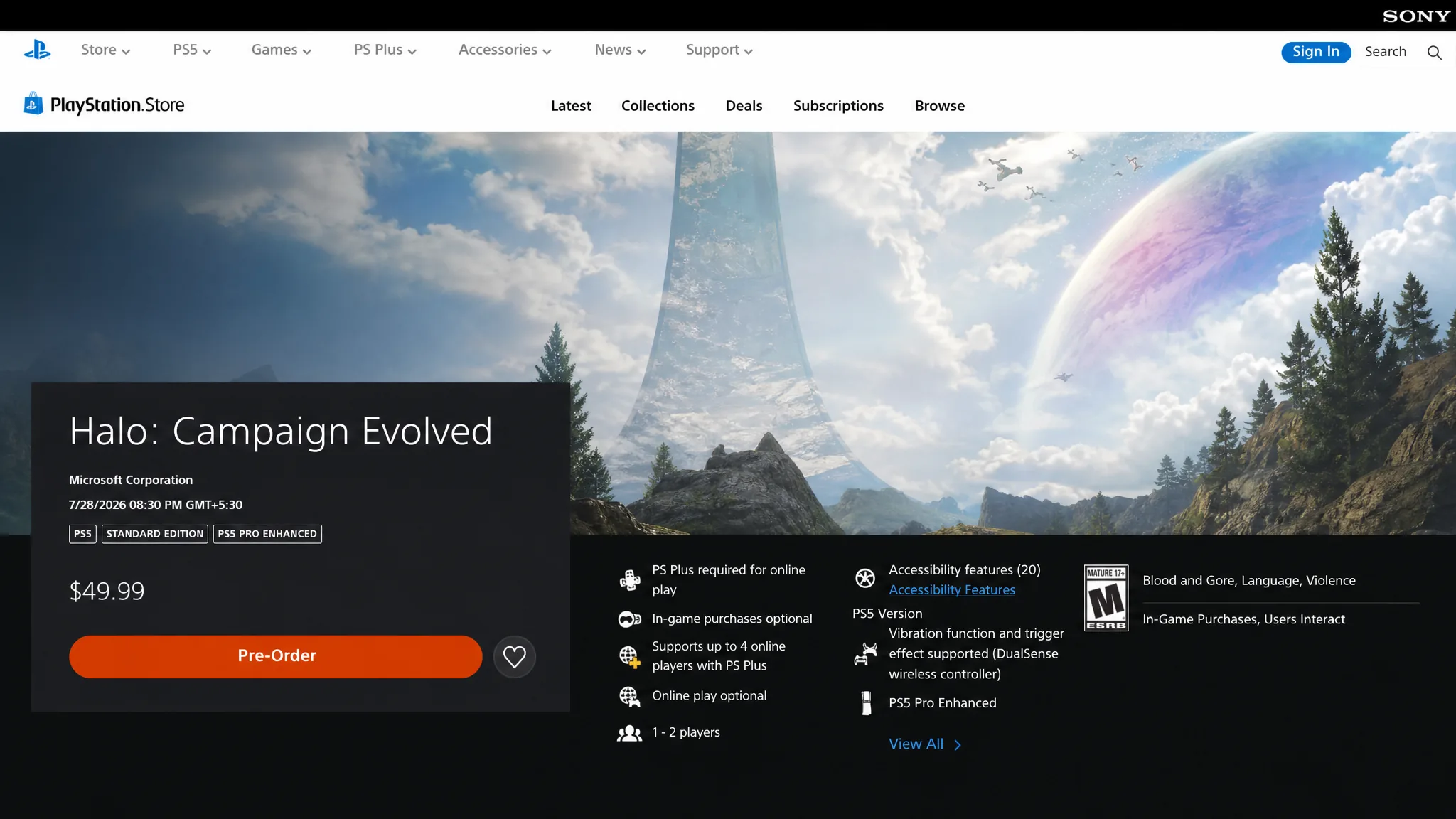The width and height of the screenshot is (1456, 819).
Task: Click the Search text label
Action: 1386,52
